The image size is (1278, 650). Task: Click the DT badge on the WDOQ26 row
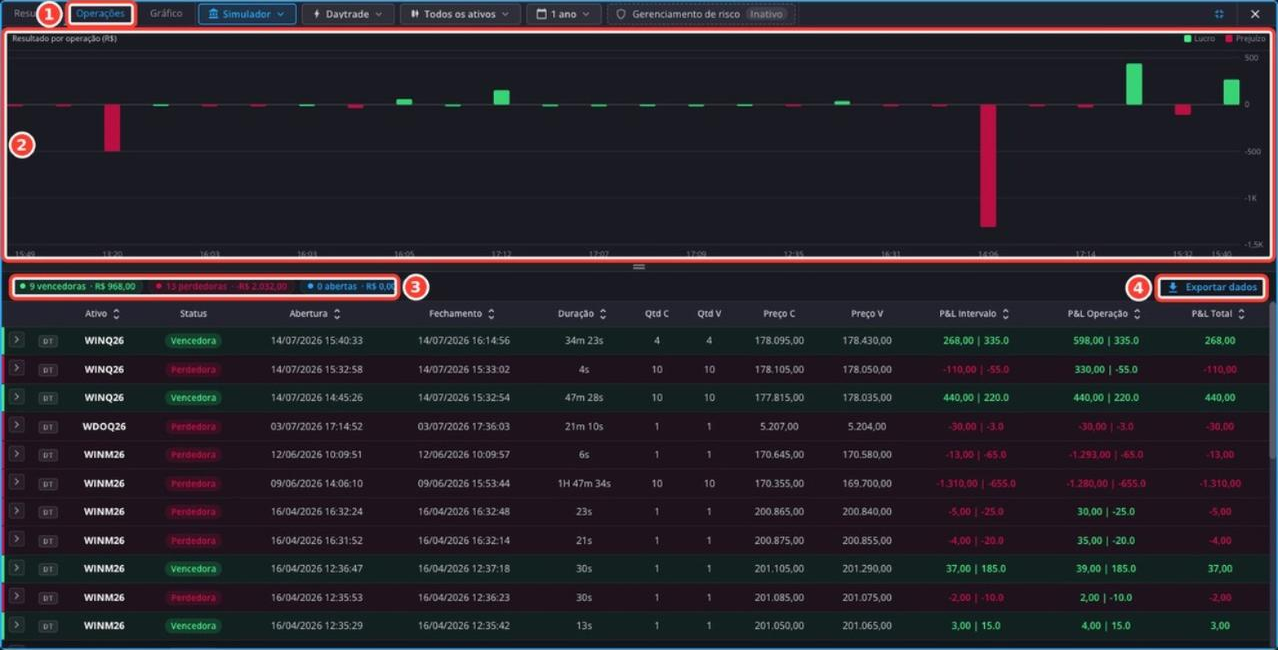click(x=47, y=427)
